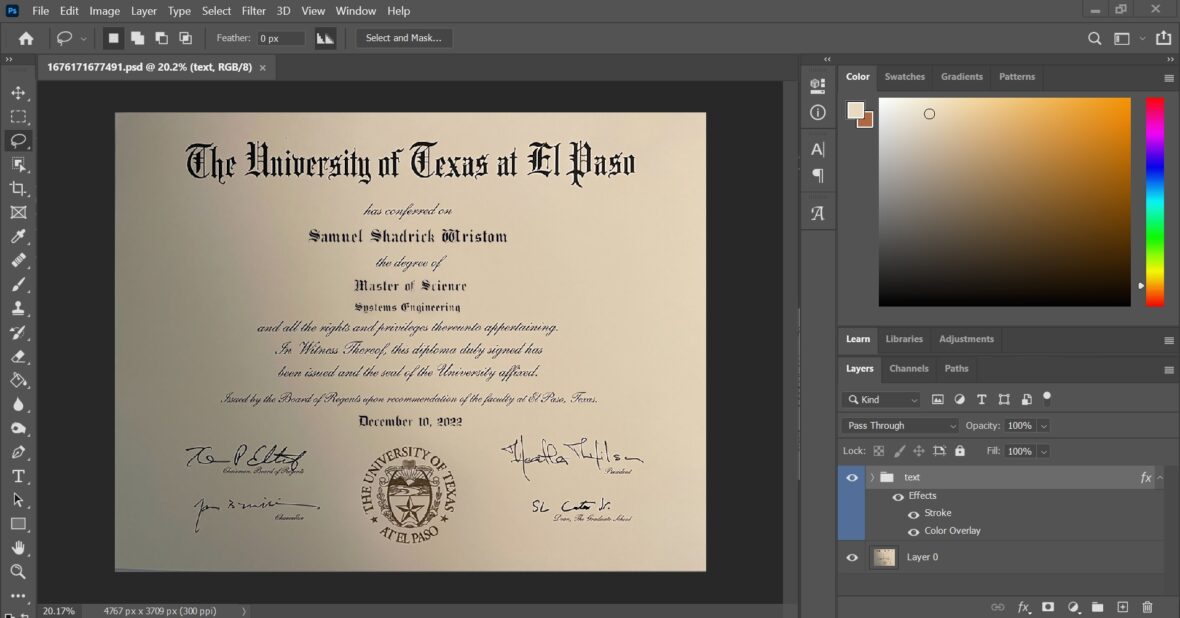The height and width of the screenshot is (618, 1180).
Task: Open the Filter menu
Action: 254,11
